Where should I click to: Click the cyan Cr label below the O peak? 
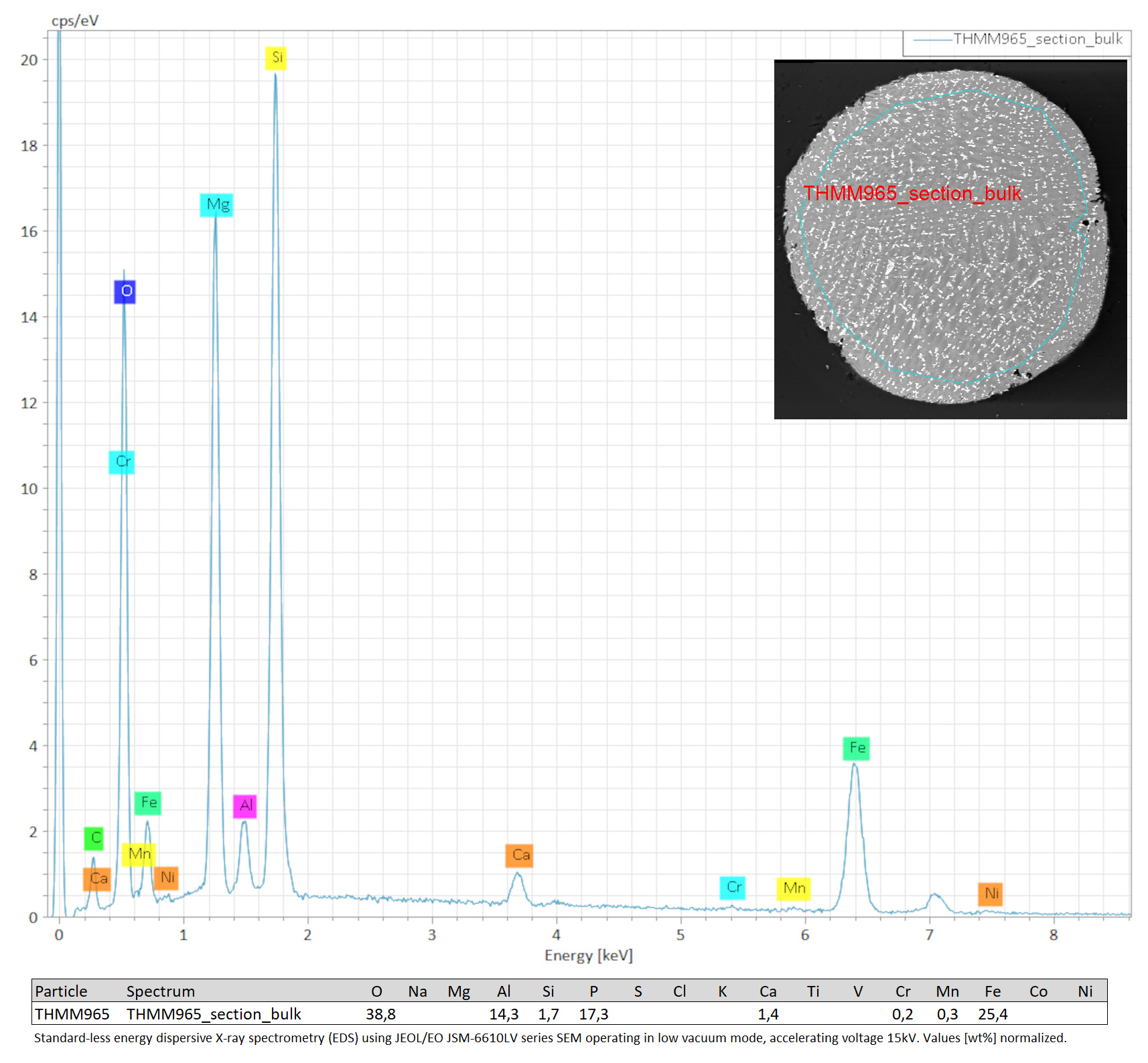tap(122, 462)
